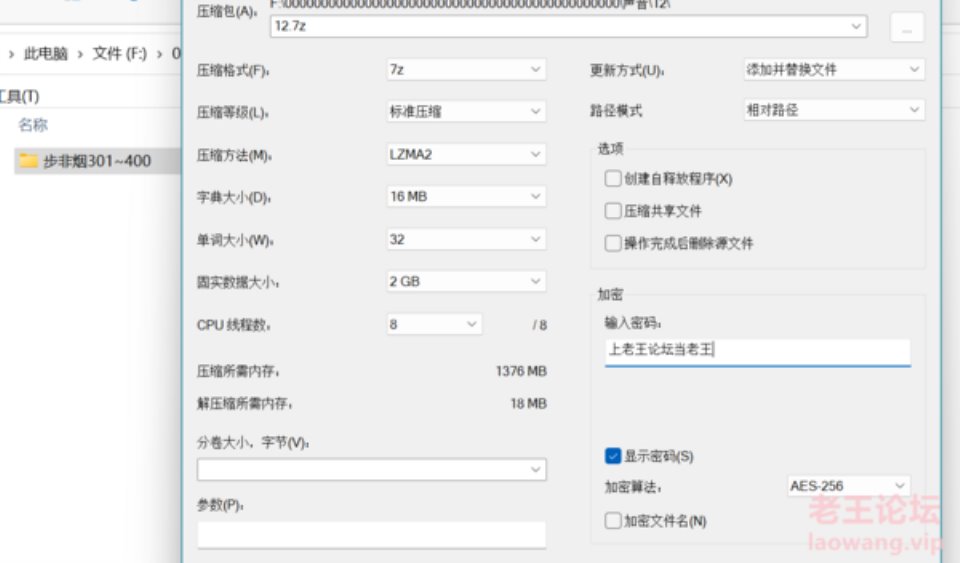Open the LZMA2 compression method dropdown
This screenshot has width=960, height=563.
pos(466,154)
